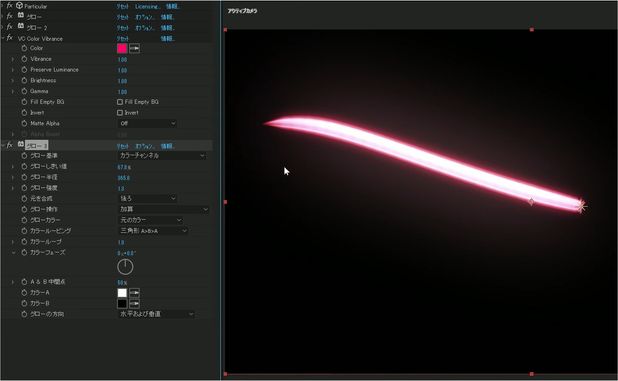Click the pink Color swatch
Screen dimensions: 618x381
tap(122, 48)
